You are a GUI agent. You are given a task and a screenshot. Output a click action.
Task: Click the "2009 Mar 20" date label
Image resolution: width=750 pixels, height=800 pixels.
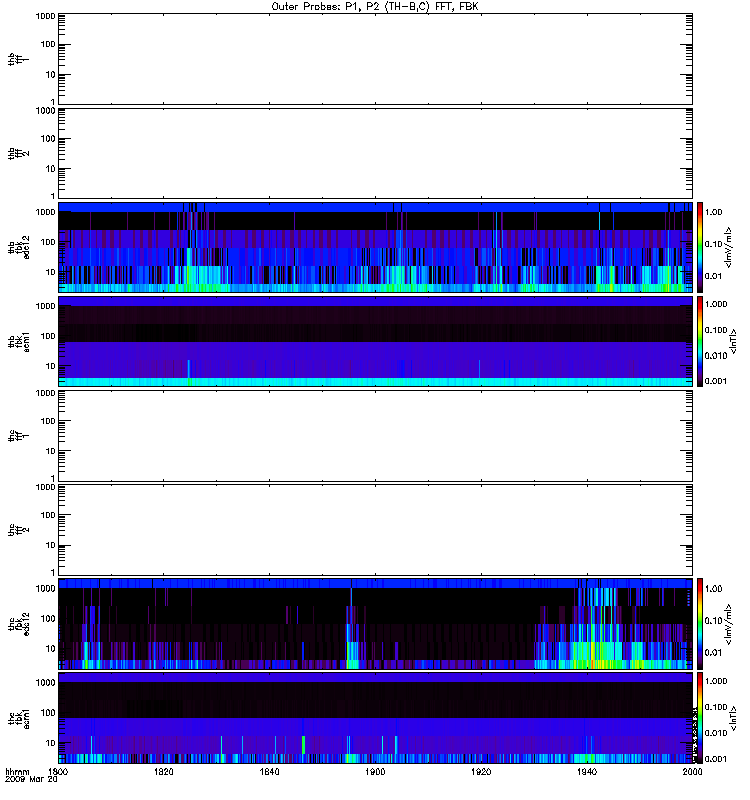[x=31, y=779]
